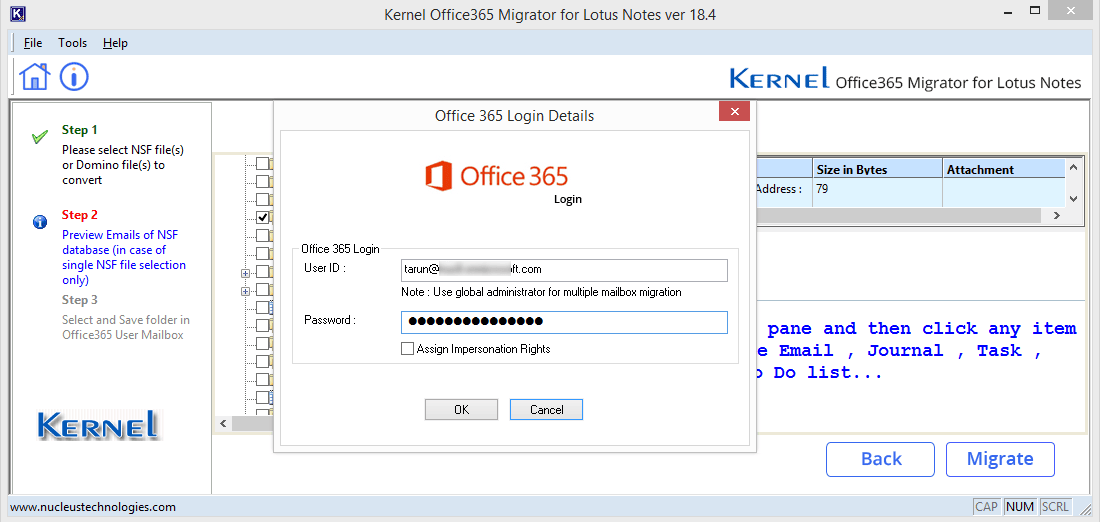This screenshot has width=1100, height=522.
Task: Click the Step 1 heading in sidebar
Action: (x=79, y=130)
